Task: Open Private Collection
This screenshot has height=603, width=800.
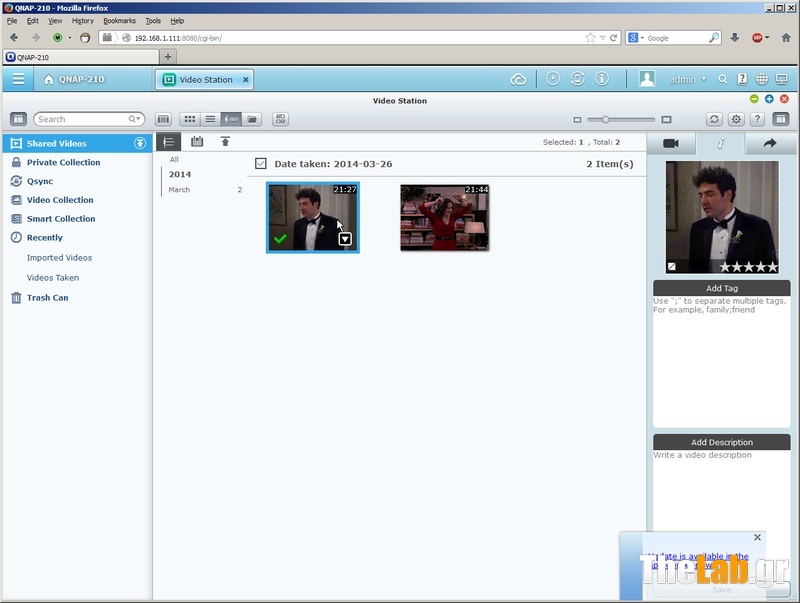Action: tap(63, 162)
